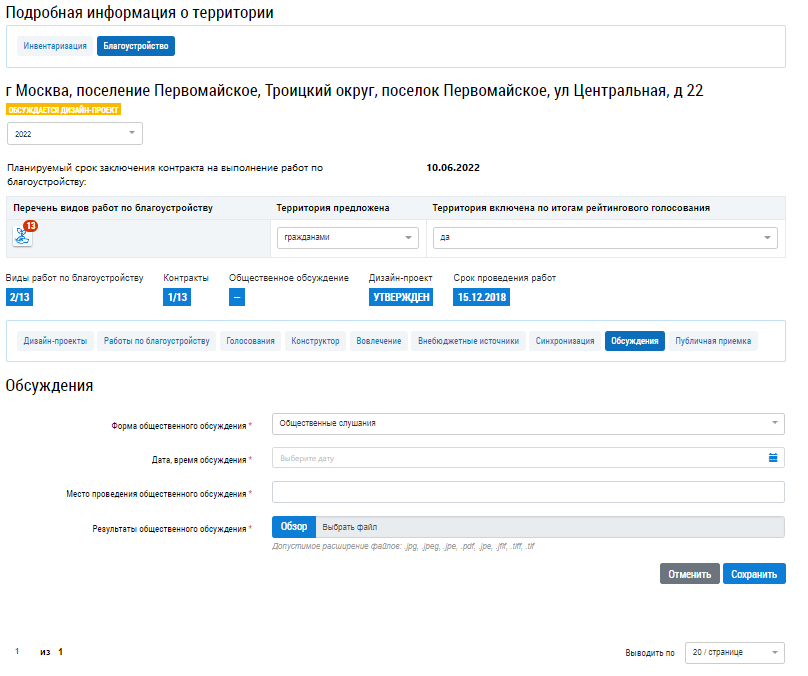Screen dimensions: 808x676
Task: Click the Сохранить button
Action: [754, 574]
